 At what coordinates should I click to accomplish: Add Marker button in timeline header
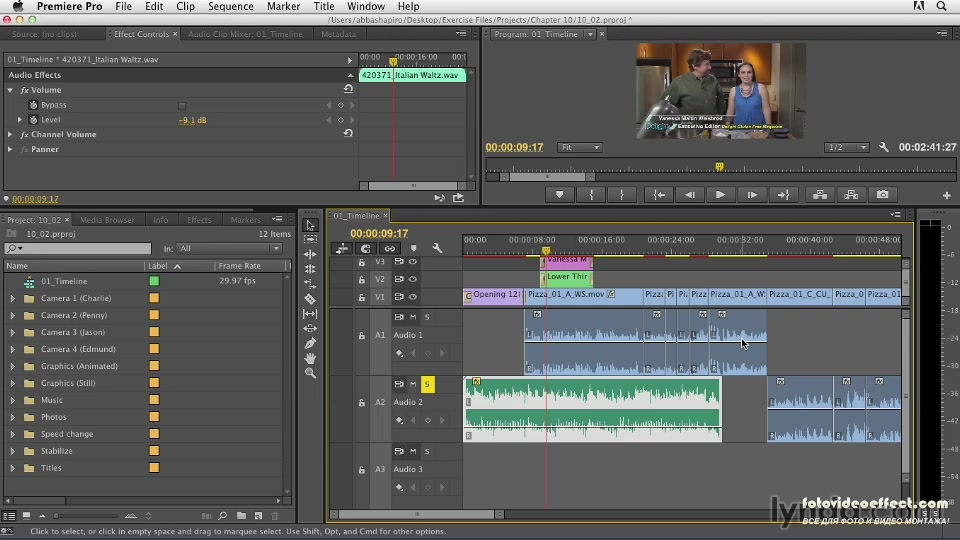pyautogui.click(x=413, y=248)
